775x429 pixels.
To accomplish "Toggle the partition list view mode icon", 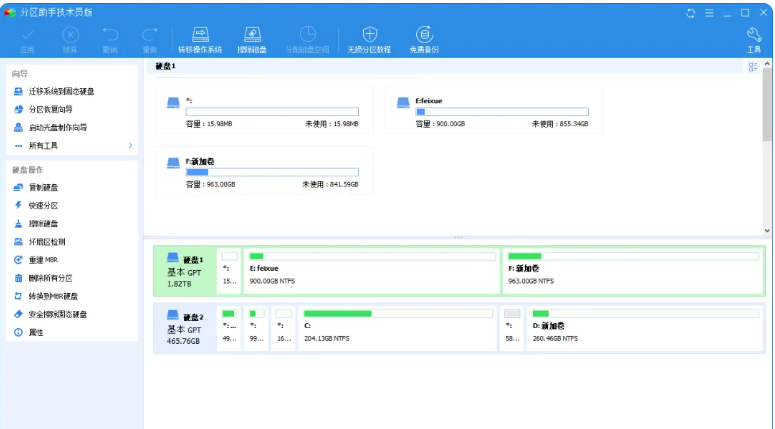I will [x=753, y=67].
